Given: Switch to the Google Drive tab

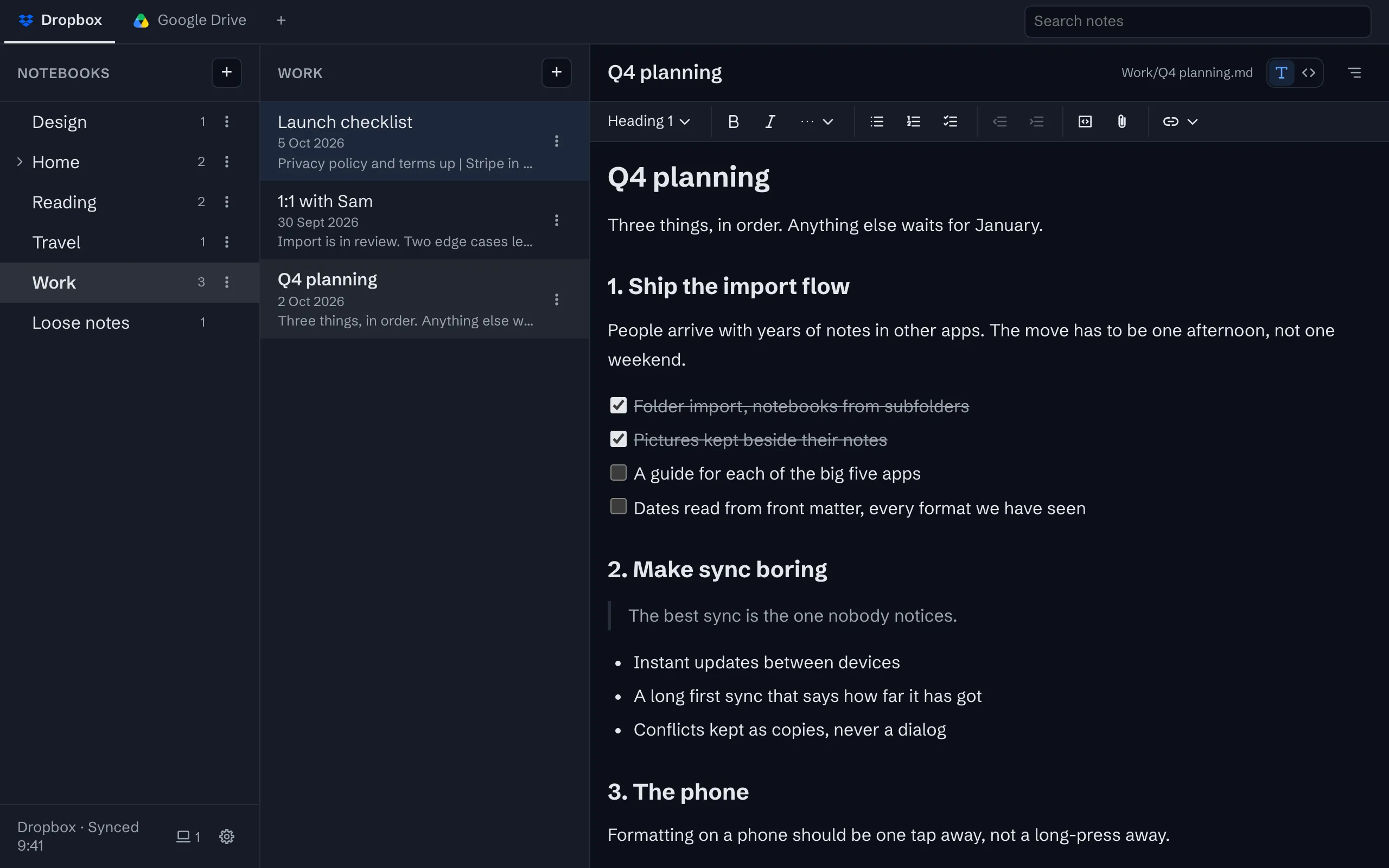Looking at the screenshot, I should (x=190, y=21).
